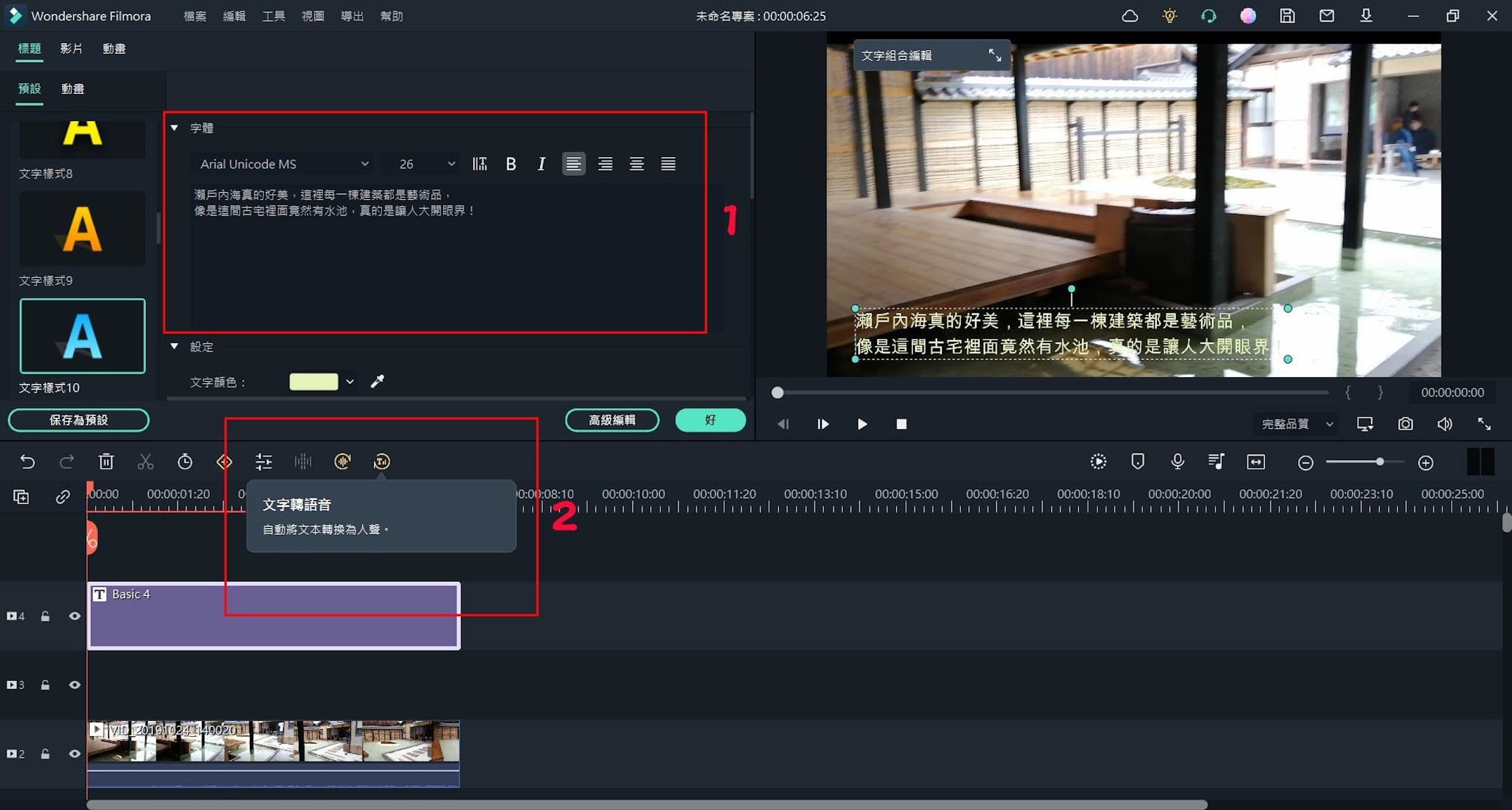Open the Arial Unicode MS font dropdown
Screen dimensions: 1512x810
tap(284, 164)
